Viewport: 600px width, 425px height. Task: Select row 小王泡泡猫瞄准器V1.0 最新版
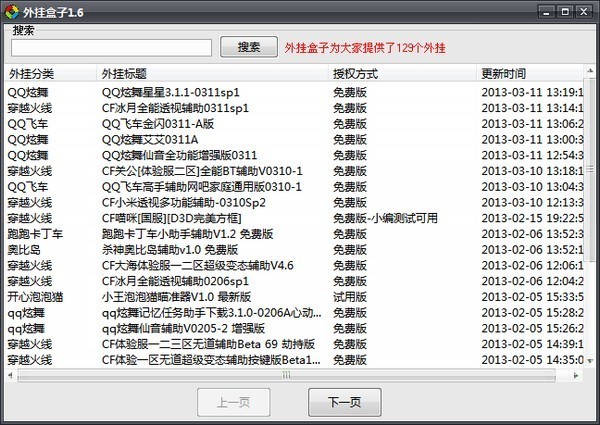point(295,297)
